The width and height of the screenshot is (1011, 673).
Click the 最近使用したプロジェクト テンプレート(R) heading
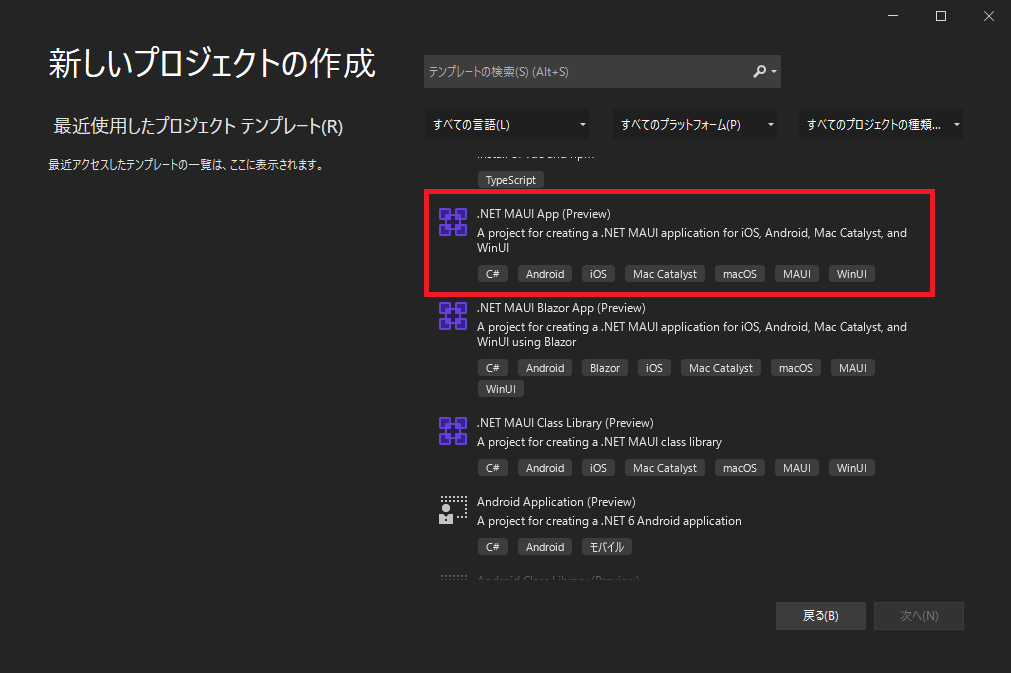(198, 126)
